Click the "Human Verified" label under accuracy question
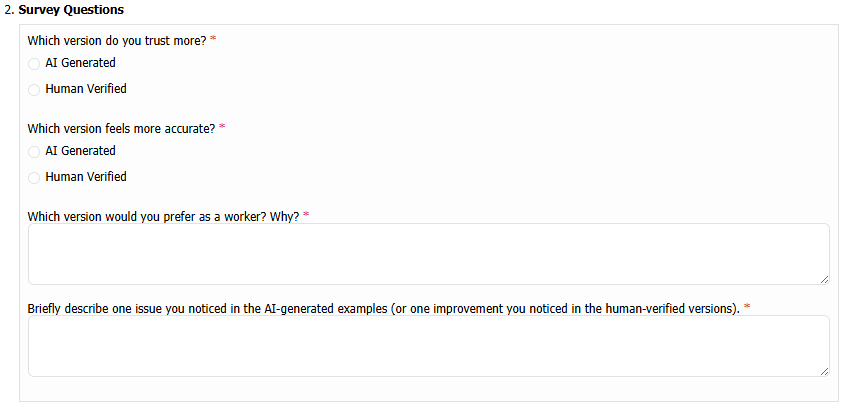This screenshot has width=844, height=405. 86,177
